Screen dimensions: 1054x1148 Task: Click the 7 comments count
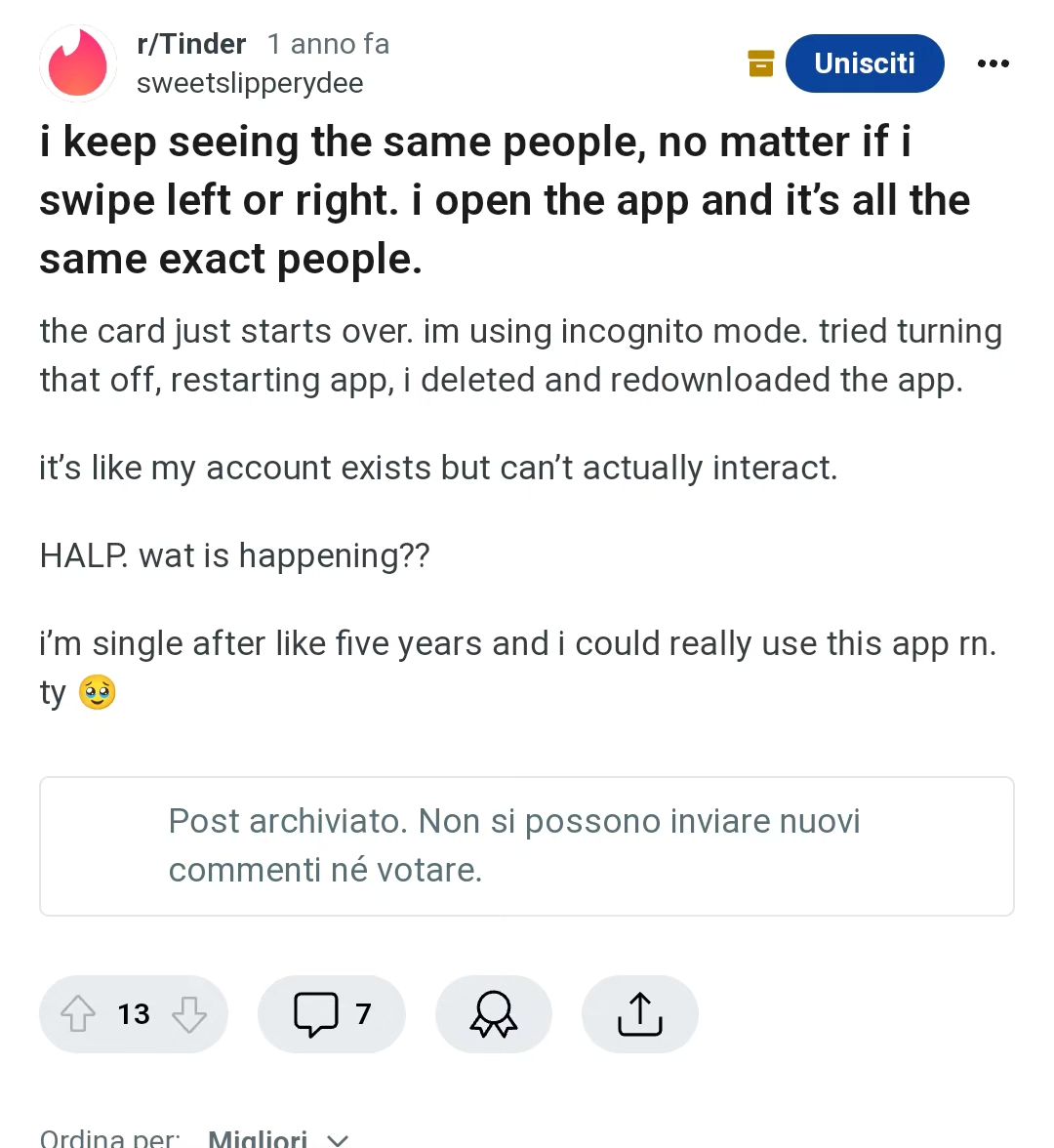(x=363, y=1014)
